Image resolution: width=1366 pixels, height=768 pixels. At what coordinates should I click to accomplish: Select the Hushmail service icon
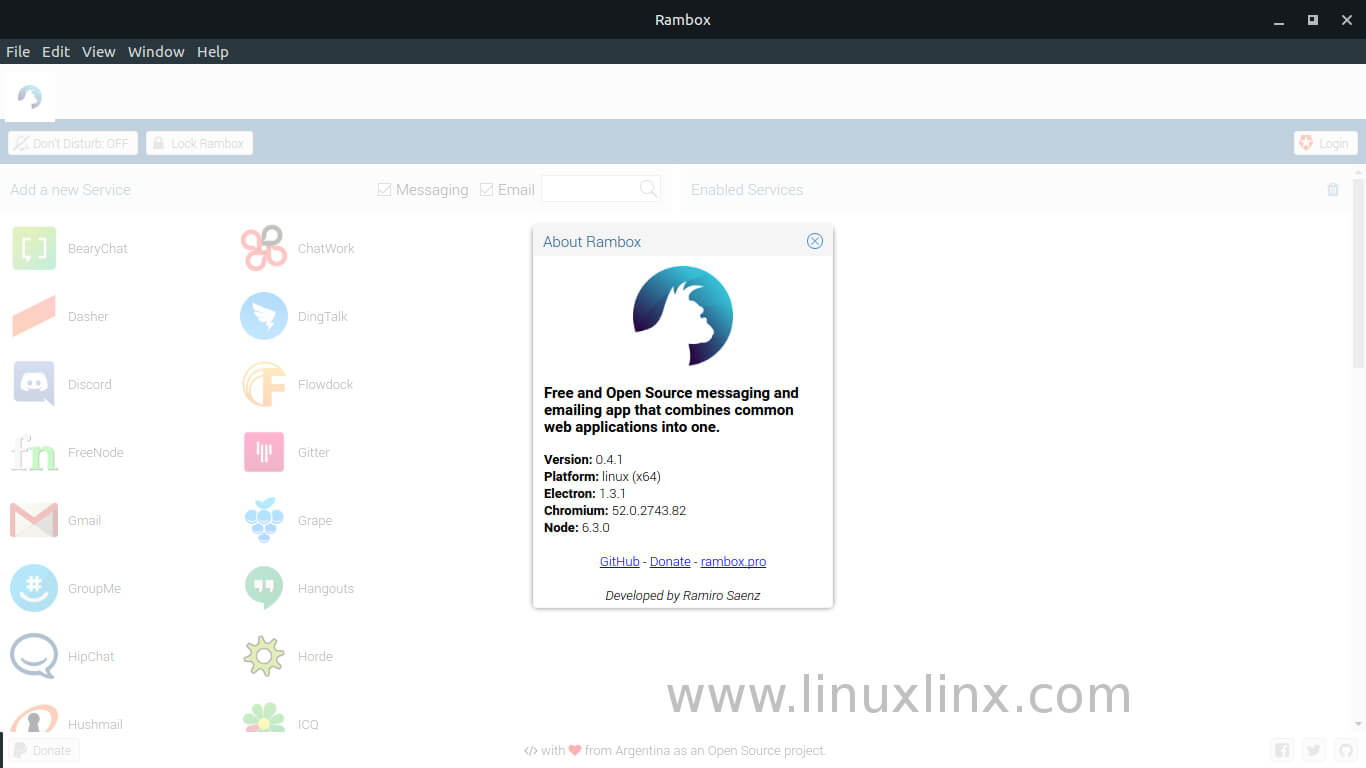click(x=34, y=717)
